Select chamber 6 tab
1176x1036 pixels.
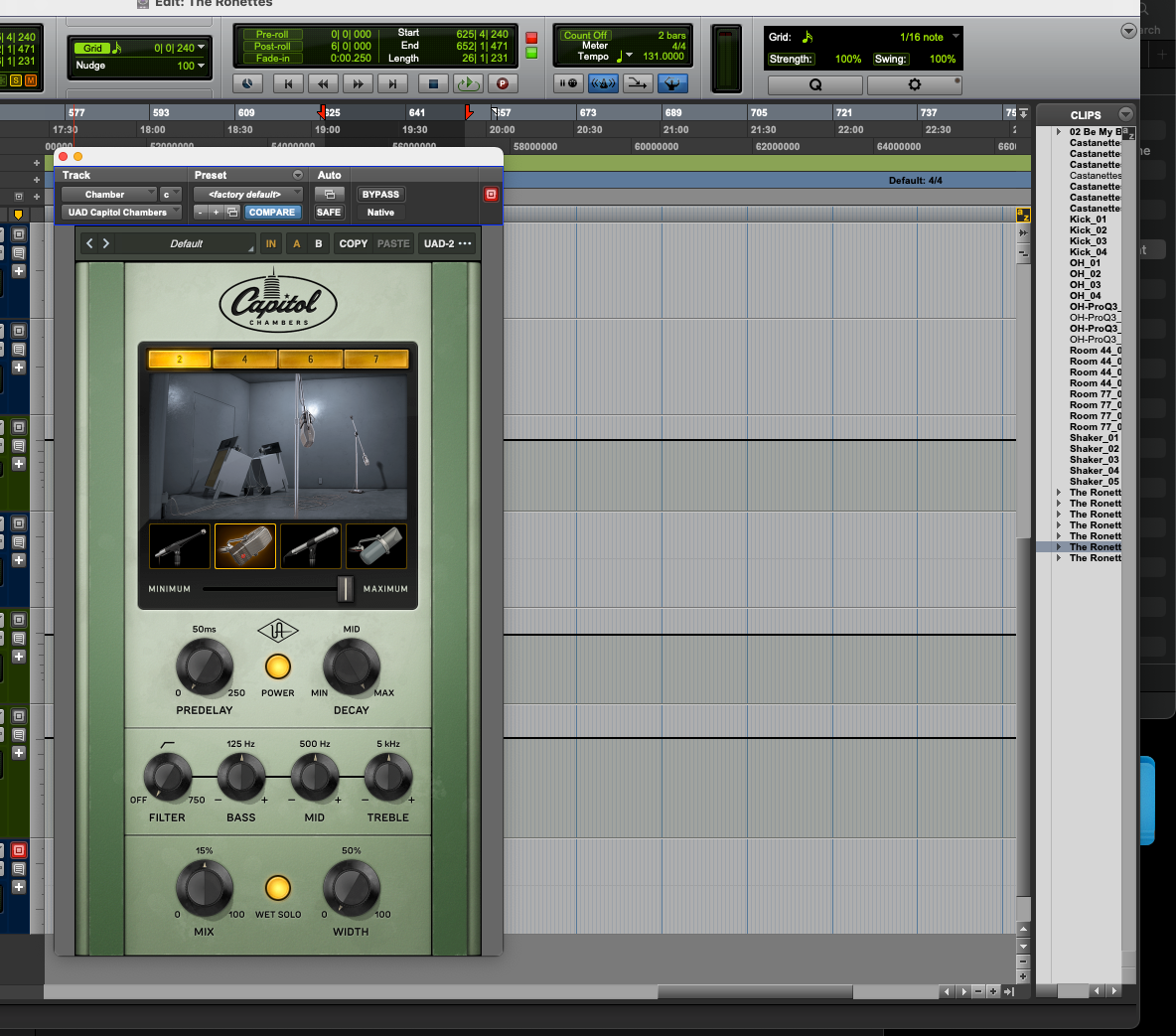coord(311,360)
